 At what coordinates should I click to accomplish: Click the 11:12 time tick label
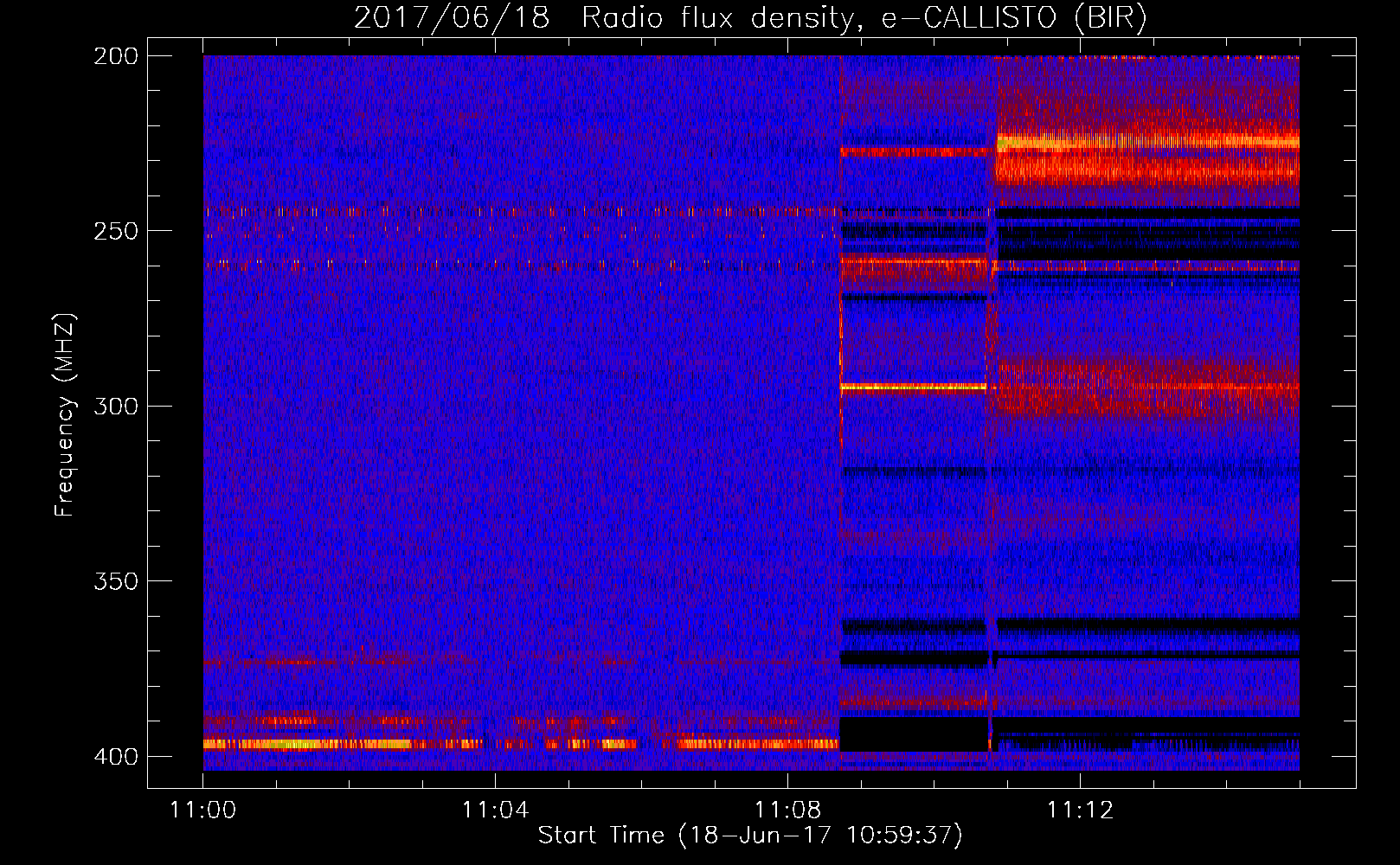click(x=1080, y=810)
